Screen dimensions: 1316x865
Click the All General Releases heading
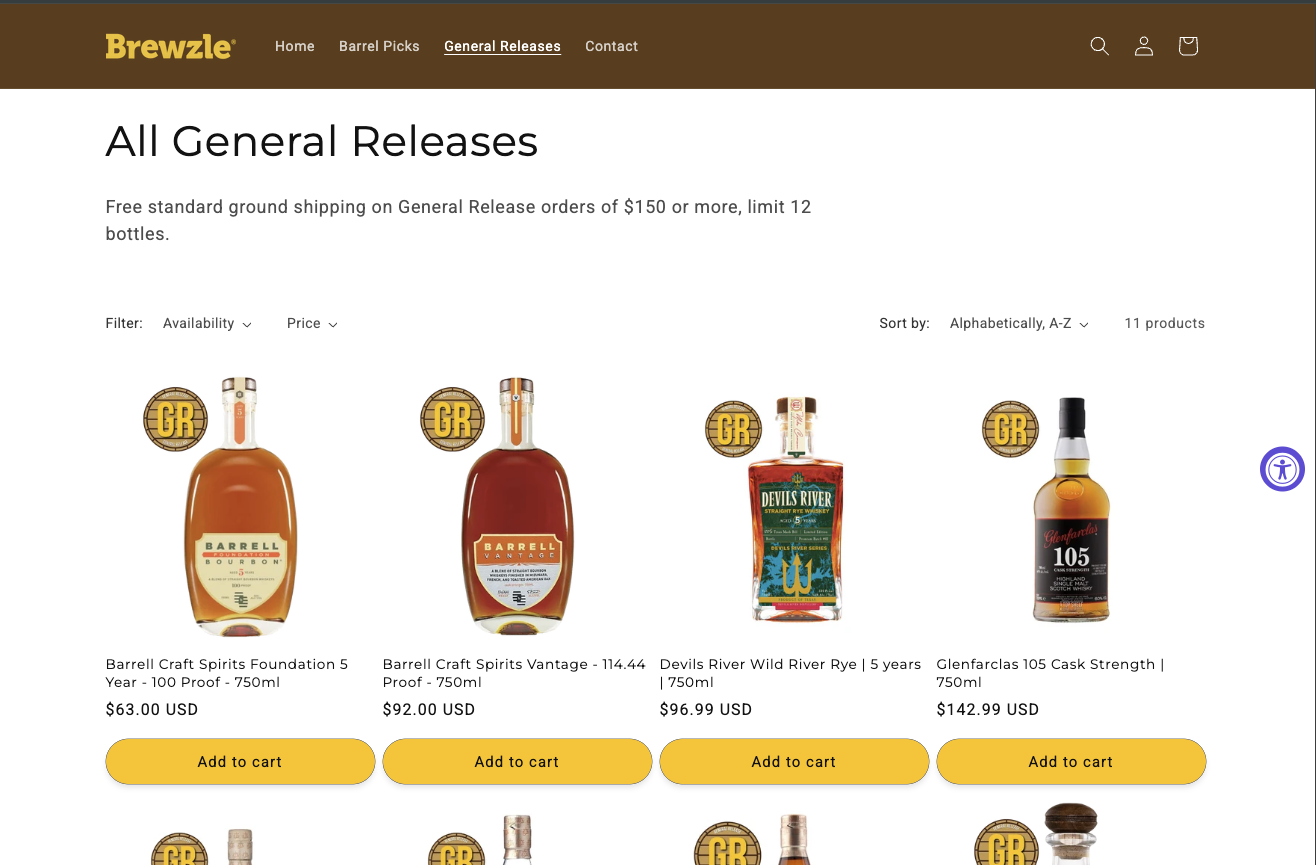tap(322, 142)
